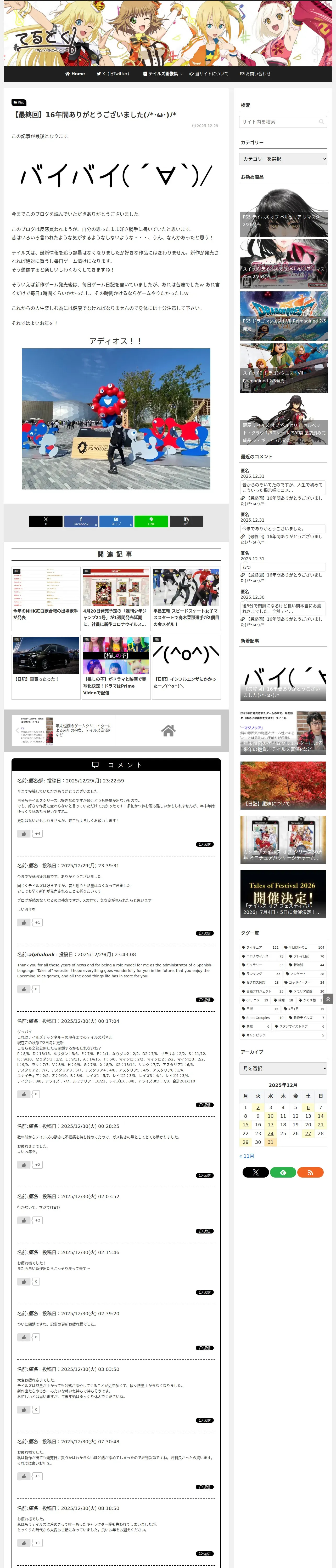This screenshot has width=336, height=1568.
Task: Like the comment posted at 03:03:50
Action: pyautogui.click(x=24, y=1409)
